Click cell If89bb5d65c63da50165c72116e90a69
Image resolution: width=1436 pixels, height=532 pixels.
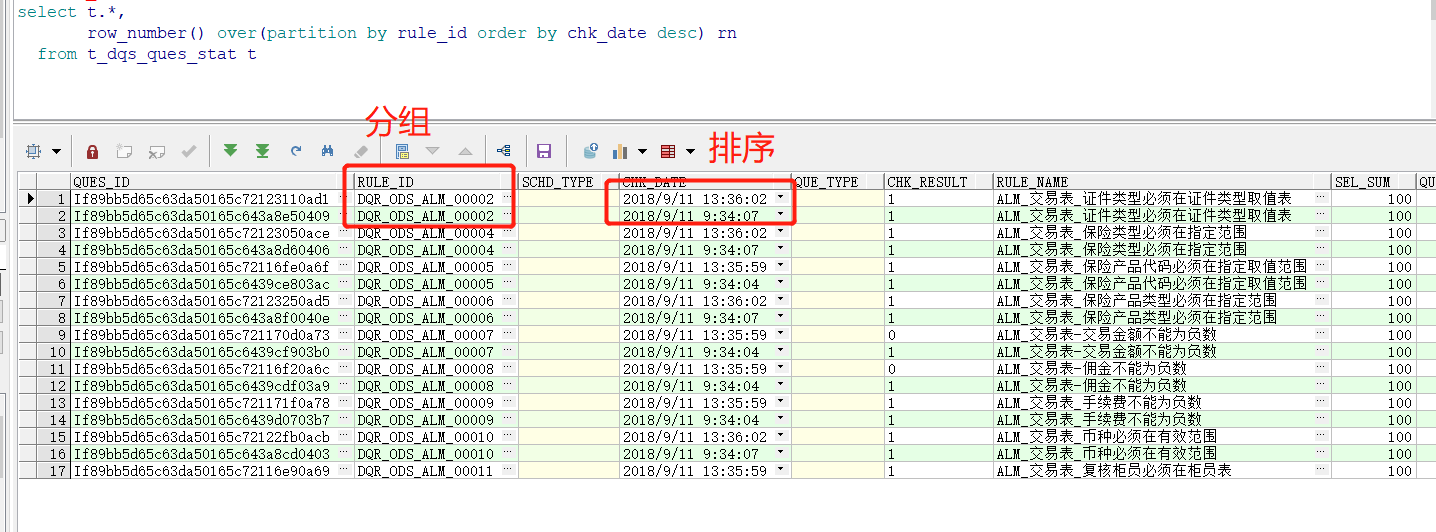[202, 471]
